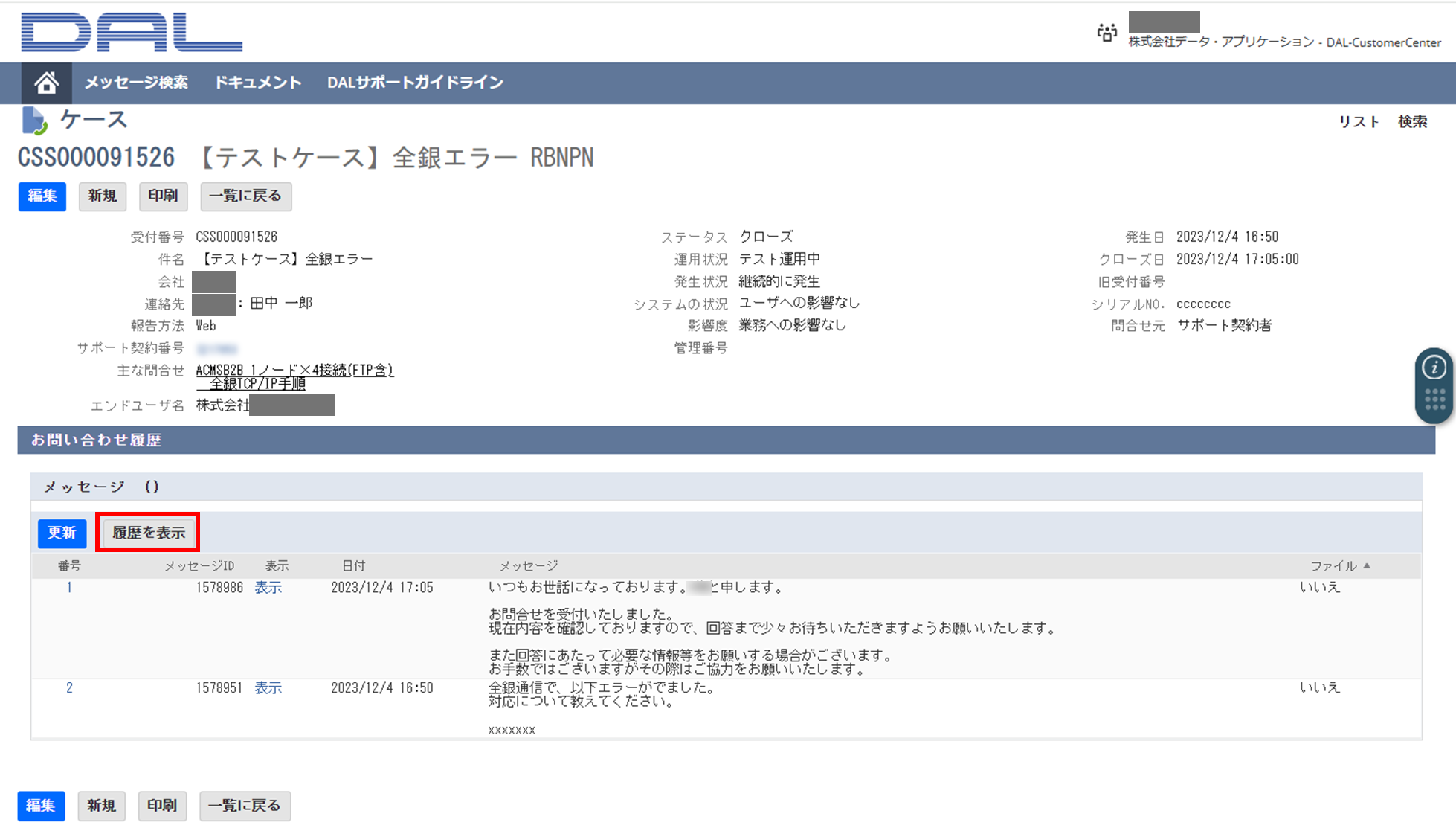Select クローズ日 value 2023/12/4 17:05:00
The height and width of the screenshot is (837, 1456).
1237,259
